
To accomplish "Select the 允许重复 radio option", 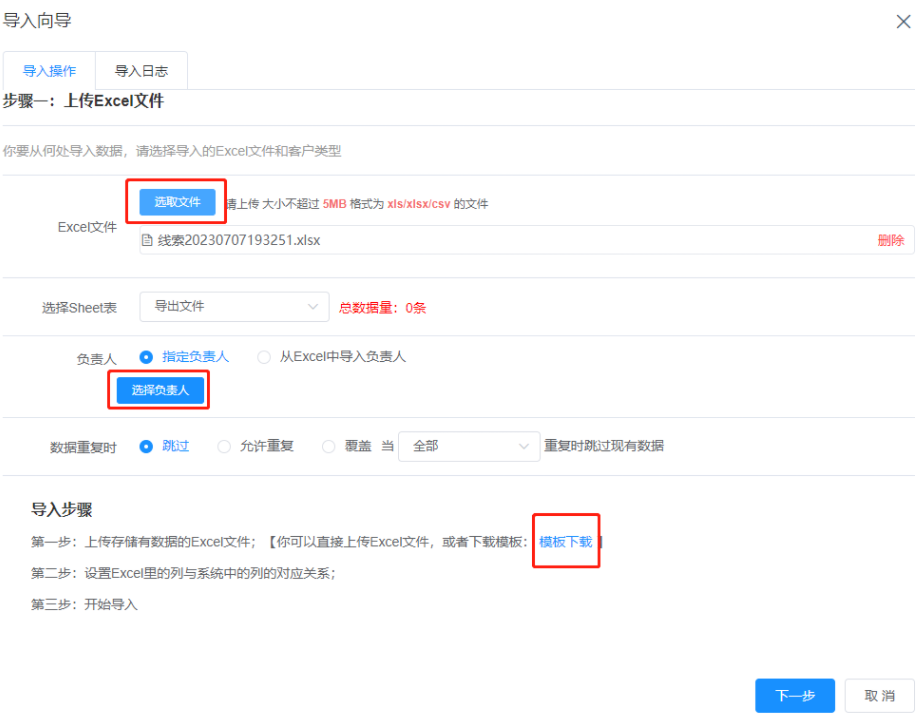I will coord(224,446).
